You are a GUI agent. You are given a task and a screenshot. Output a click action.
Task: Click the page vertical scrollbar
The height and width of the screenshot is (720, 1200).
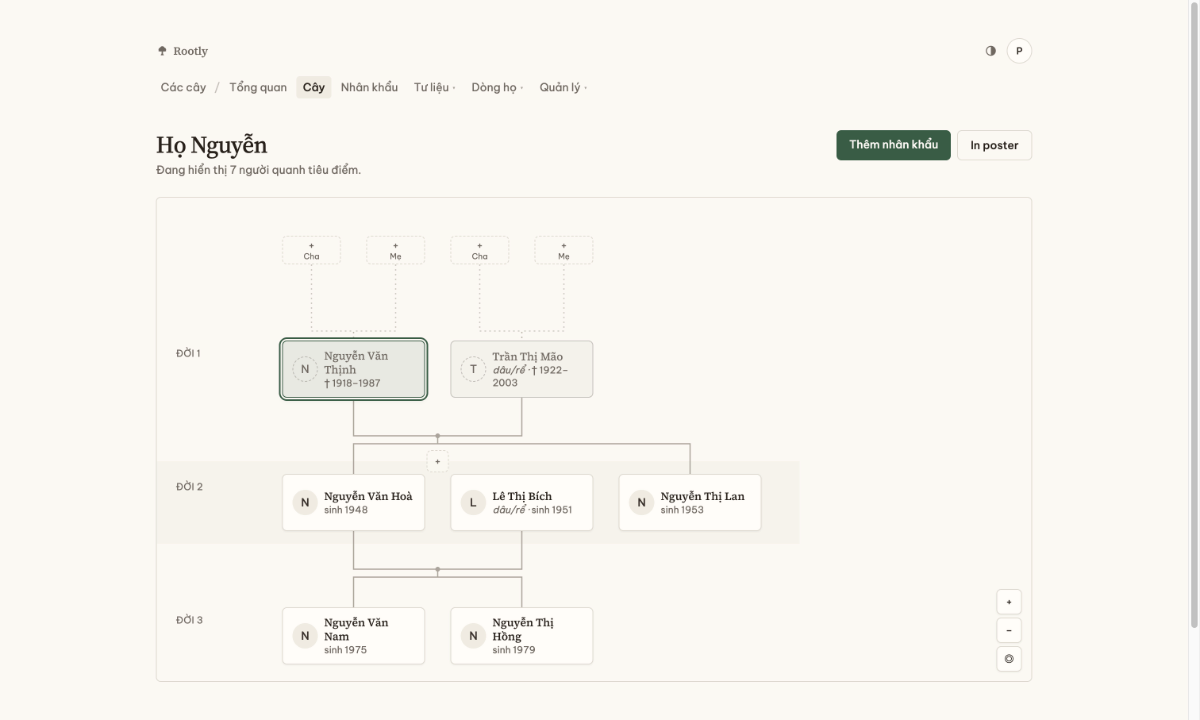pyautogui.click(x=1195, y=314)
